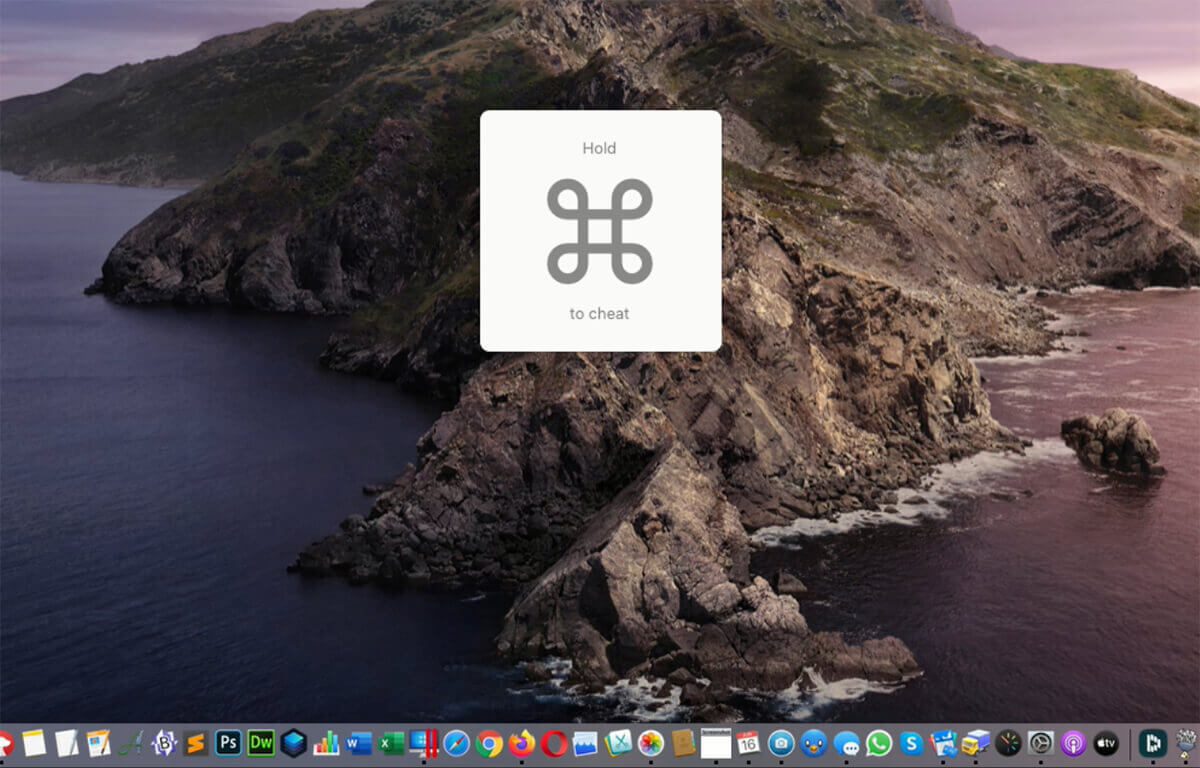Open Sublime Text from the dock
The height and width of the screenshot is (768, 1200).
point(196,743)
